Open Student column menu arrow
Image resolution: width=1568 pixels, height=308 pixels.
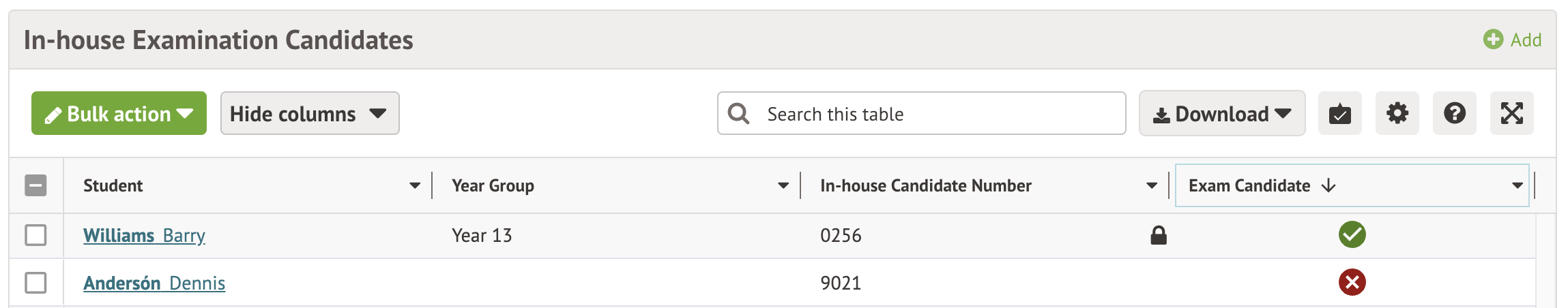pyautogui.click(x=415, y=185)
